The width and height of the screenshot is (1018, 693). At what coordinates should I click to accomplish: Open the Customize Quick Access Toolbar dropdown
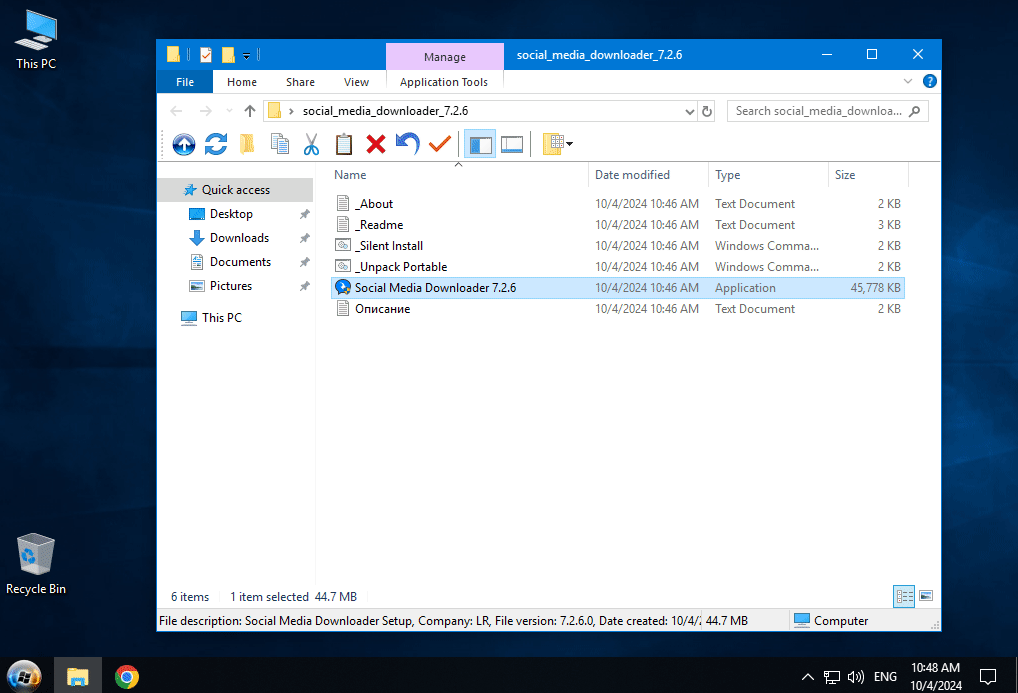pyautogui.click(x=247, y=56)
